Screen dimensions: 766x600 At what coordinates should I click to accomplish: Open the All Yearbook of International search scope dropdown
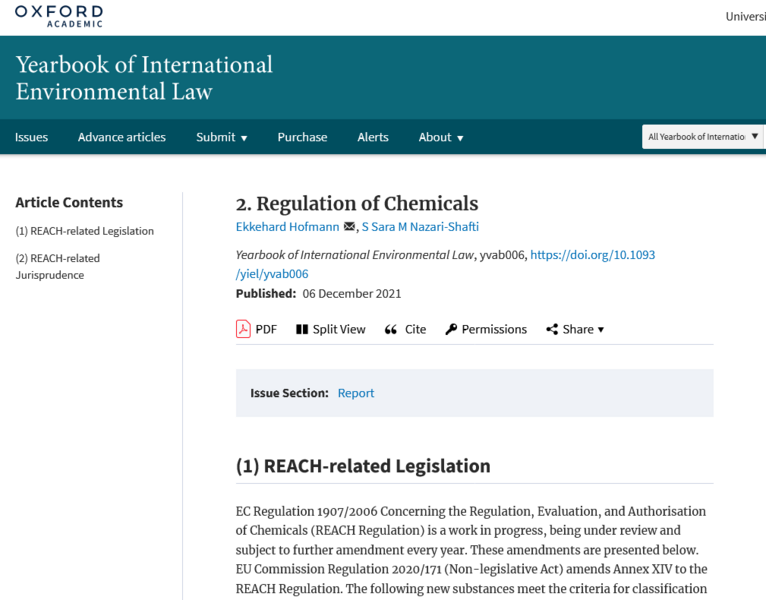702,136
